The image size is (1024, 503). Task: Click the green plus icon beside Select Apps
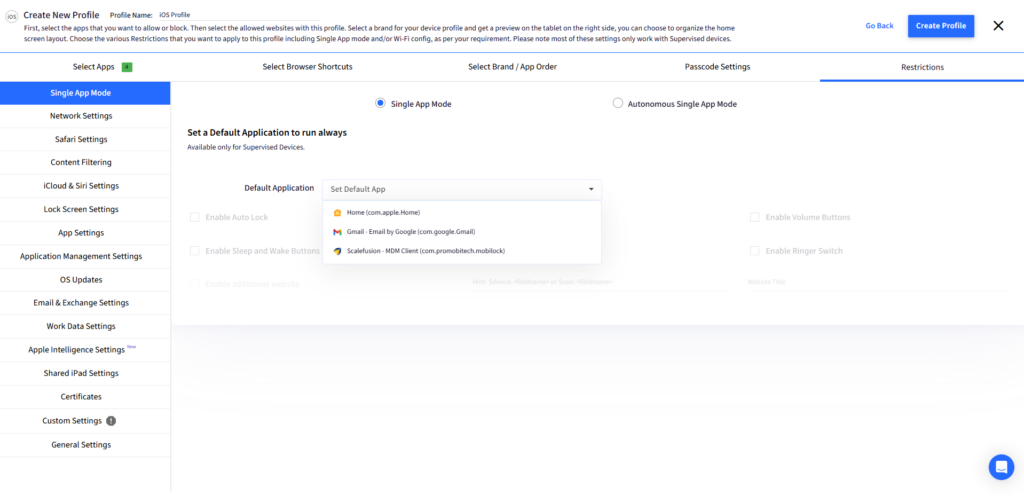(127, 67)
